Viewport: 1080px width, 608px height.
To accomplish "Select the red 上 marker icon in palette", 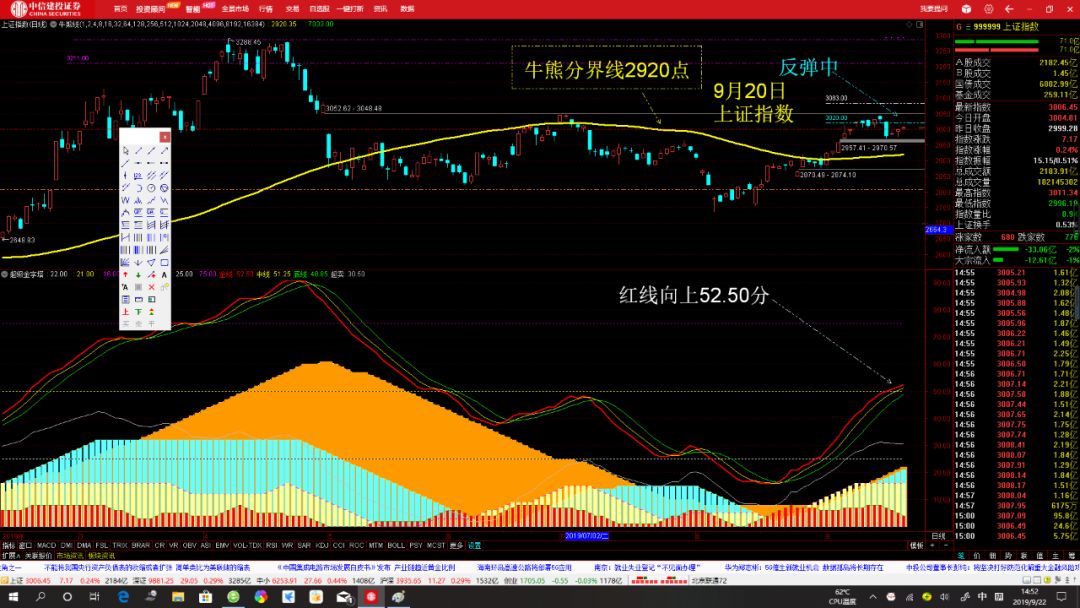I will pos(125,311).
